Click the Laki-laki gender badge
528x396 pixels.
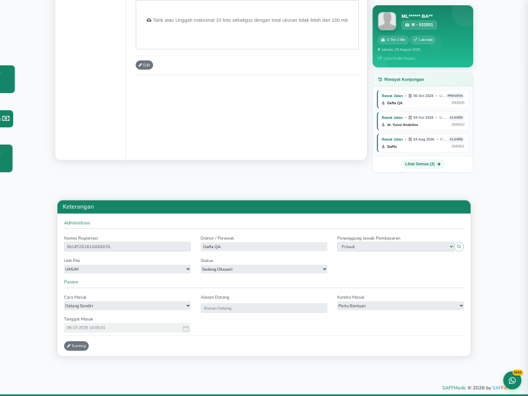(423, 40)
